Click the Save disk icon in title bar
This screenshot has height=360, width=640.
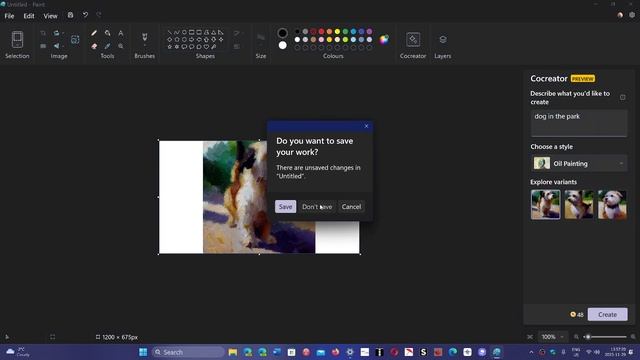70,15
